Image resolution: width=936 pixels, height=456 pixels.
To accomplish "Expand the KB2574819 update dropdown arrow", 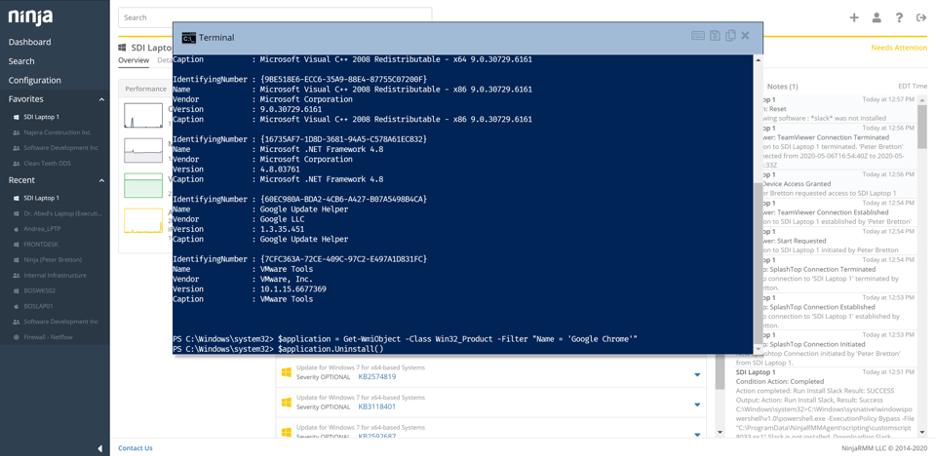I will pyautogui.click(x=697, y=376).
